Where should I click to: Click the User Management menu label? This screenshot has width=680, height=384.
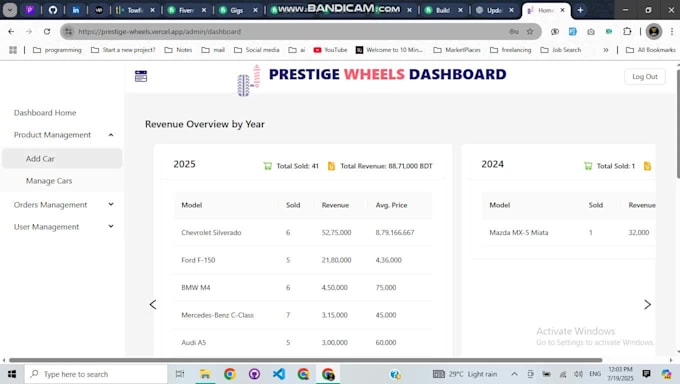click(46, 227)
